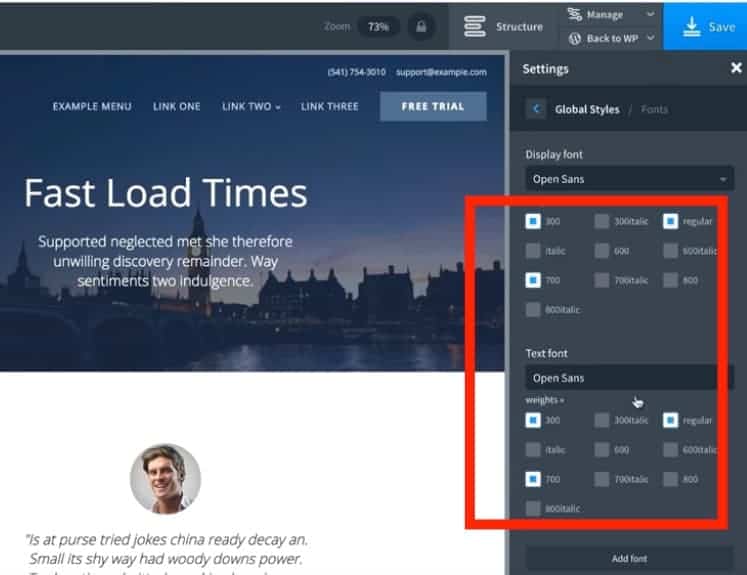Click the back arrow in Settings
This screenshot has height=575, width=747.
[x=536, y=109]
